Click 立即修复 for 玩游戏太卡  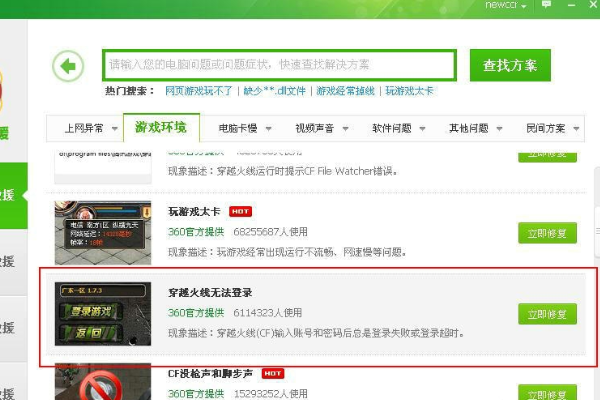click(547, 233)
